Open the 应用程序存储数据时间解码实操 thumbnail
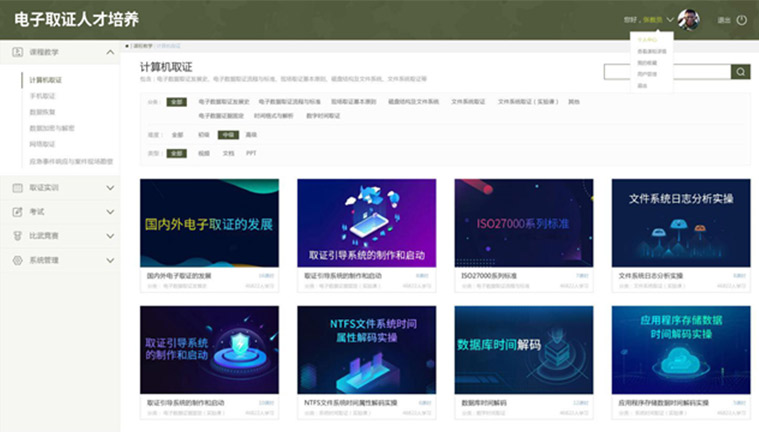 (x=681, y=350)
